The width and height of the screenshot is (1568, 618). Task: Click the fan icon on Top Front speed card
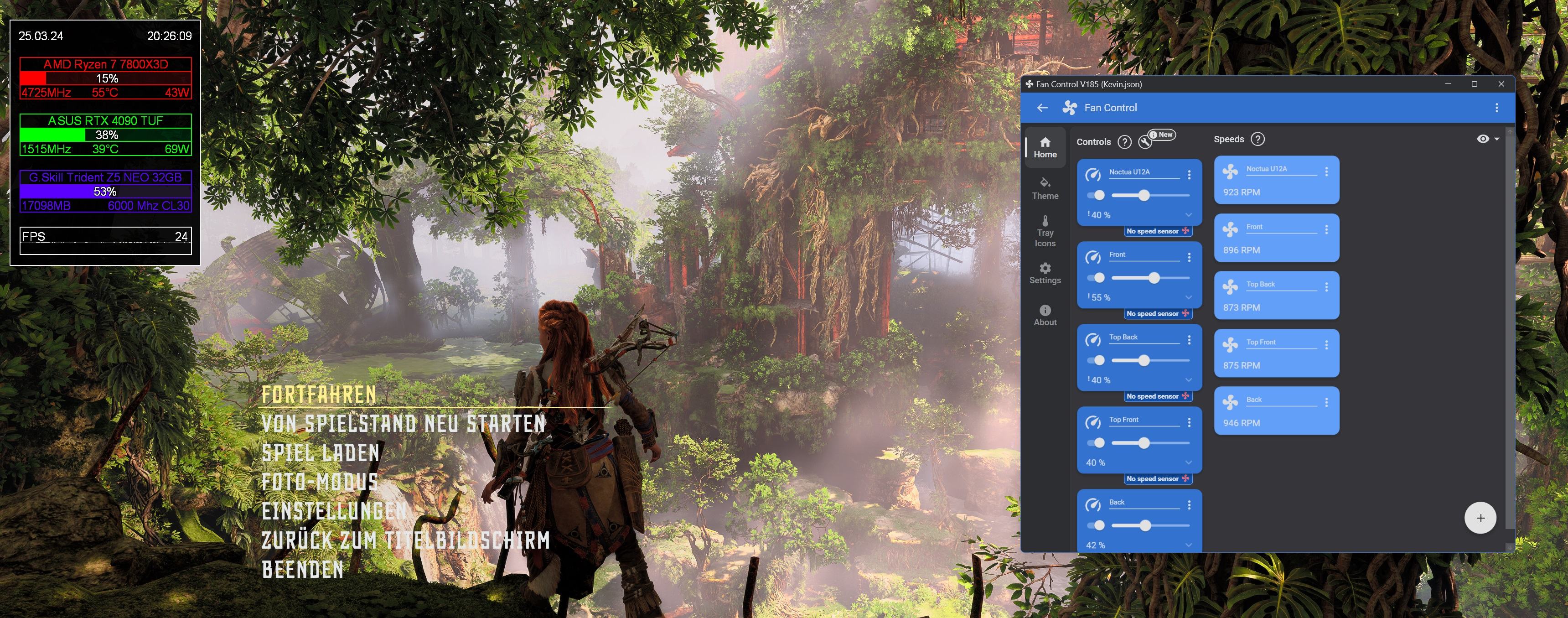(1230, 345)
